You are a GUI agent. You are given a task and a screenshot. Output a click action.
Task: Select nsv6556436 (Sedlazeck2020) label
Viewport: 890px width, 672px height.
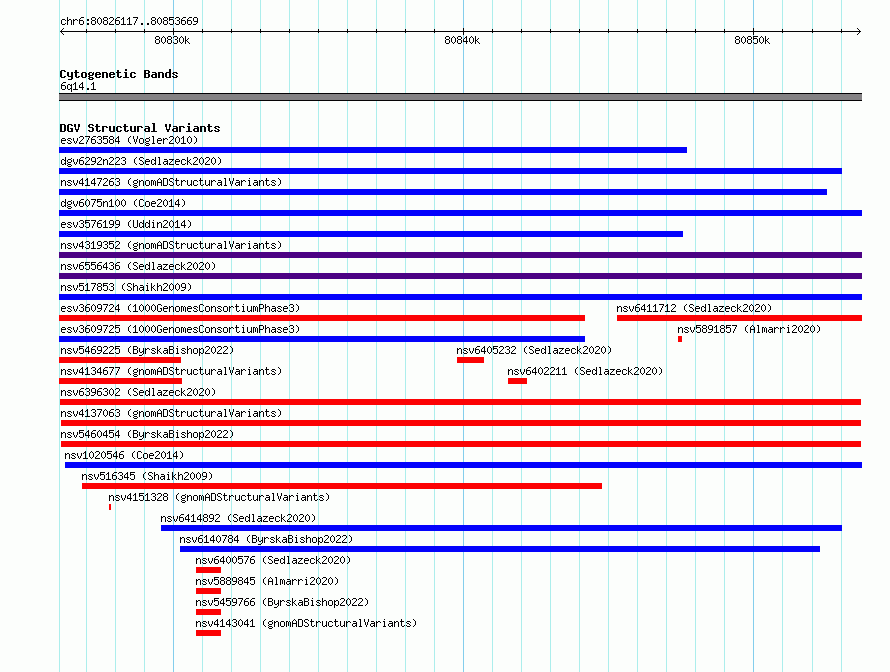coord(138,266)
